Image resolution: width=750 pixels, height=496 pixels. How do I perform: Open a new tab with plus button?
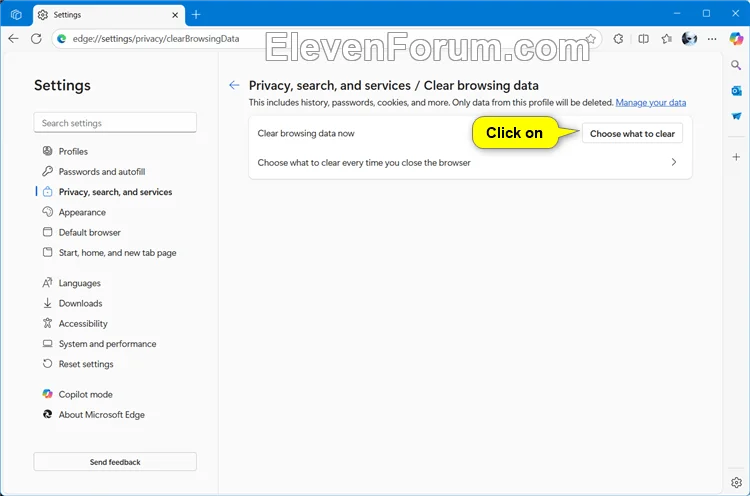[x=196, y=15]
